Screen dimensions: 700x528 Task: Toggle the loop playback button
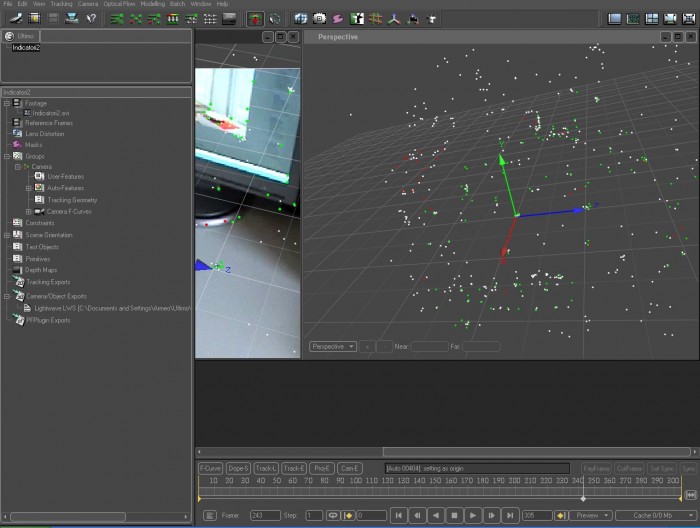click(333, 515)
